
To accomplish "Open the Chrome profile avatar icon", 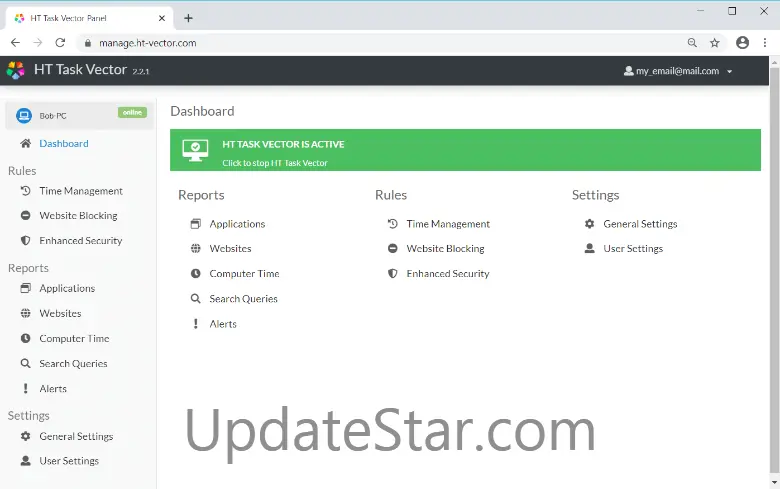I will (742, 43).
